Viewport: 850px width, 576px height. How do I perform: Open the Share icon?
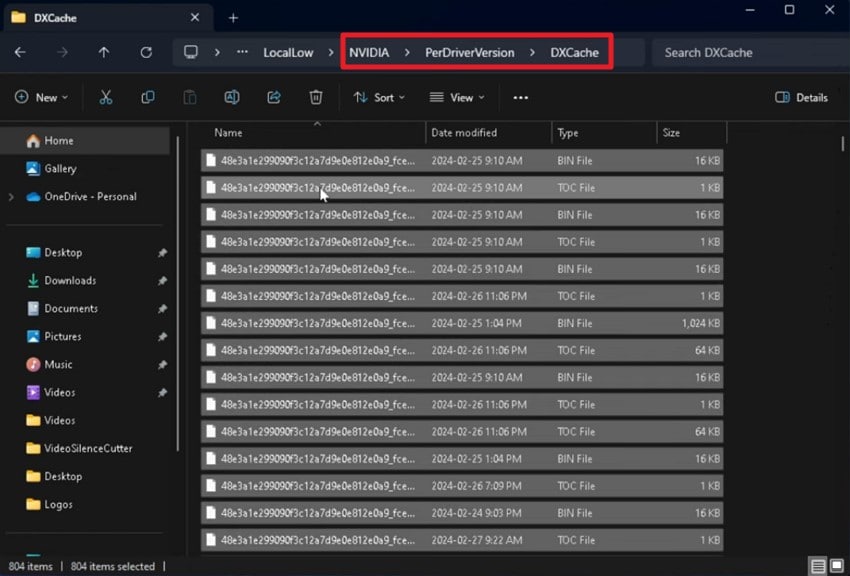pyautogui.click(x=273, y=97)
